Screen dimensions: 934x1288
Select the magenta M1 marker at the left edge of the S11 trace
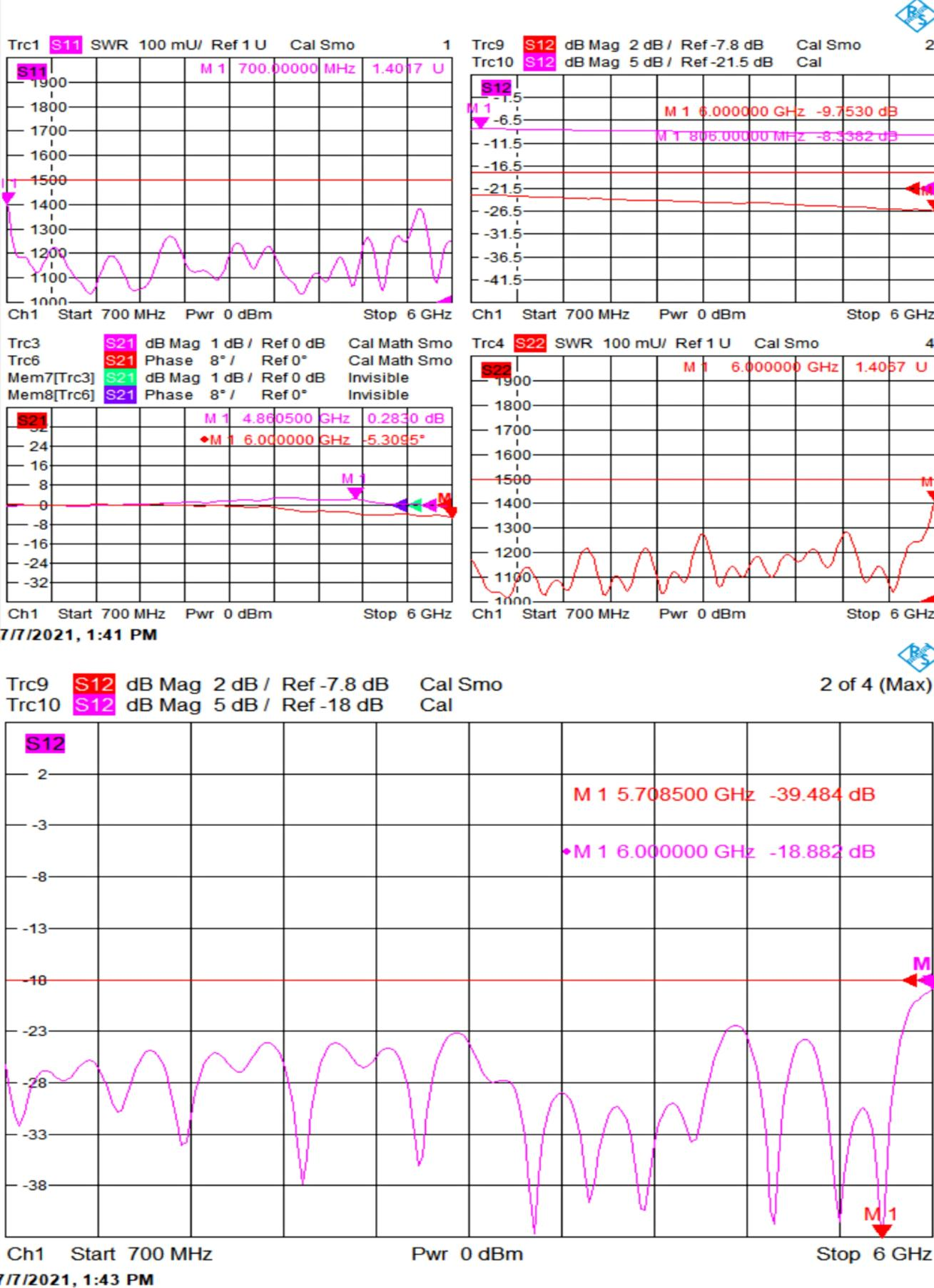[8, 198]
